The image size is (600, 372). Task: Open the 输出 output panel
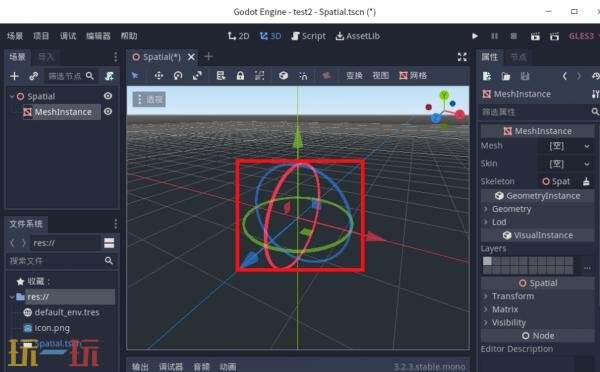point(140,367)
